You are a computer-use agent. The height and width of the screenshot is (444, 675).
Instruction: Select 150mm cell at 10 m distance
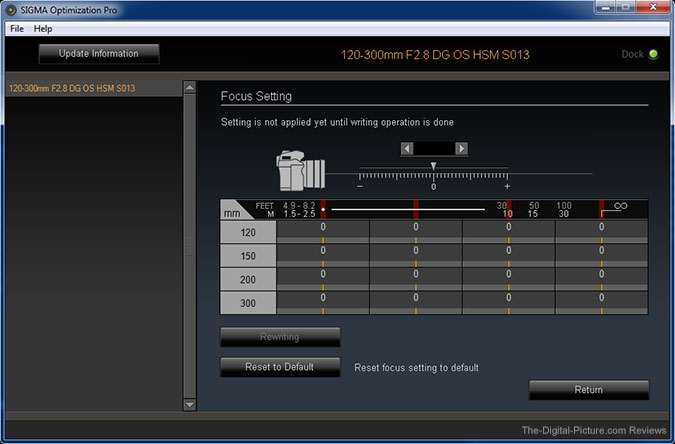[x=509, y=256]
